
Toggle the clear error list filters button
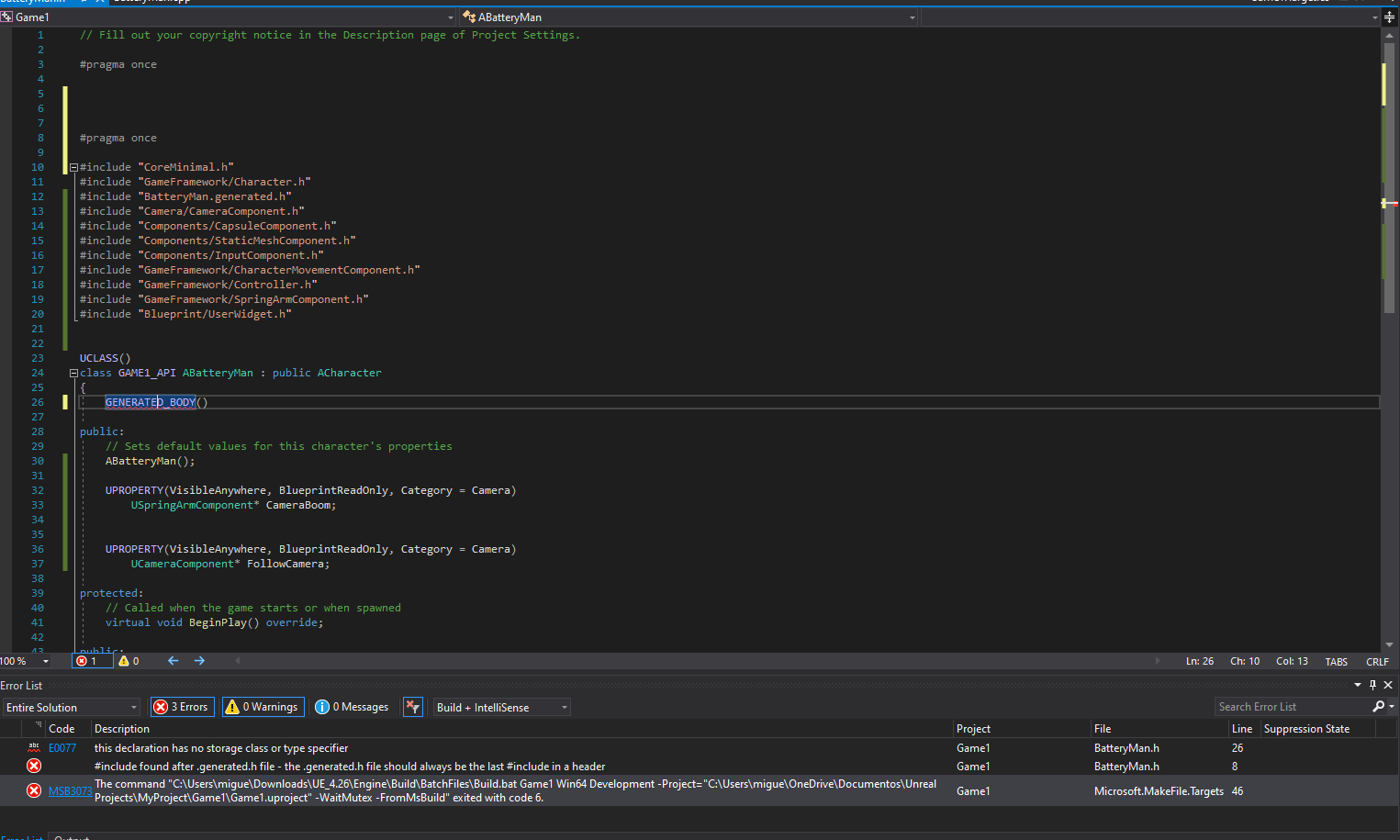tap(413, 707)
